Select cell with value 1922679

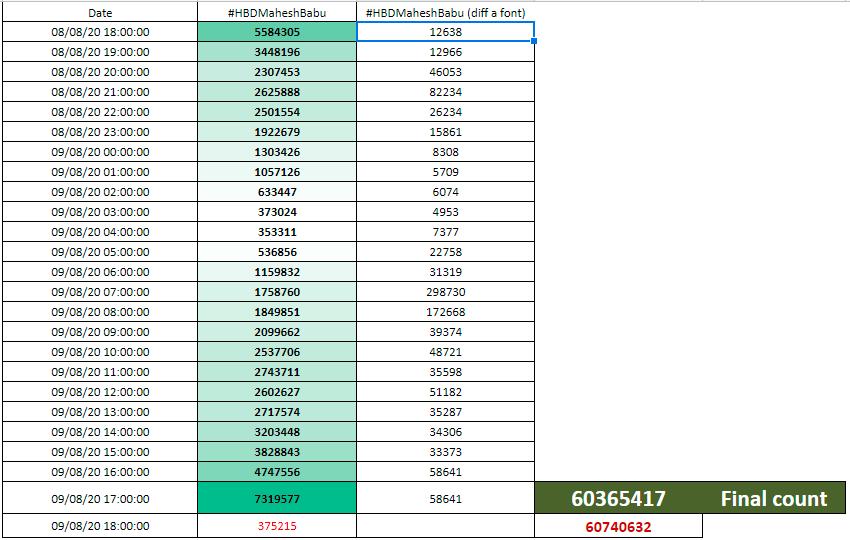coord(277,132)
